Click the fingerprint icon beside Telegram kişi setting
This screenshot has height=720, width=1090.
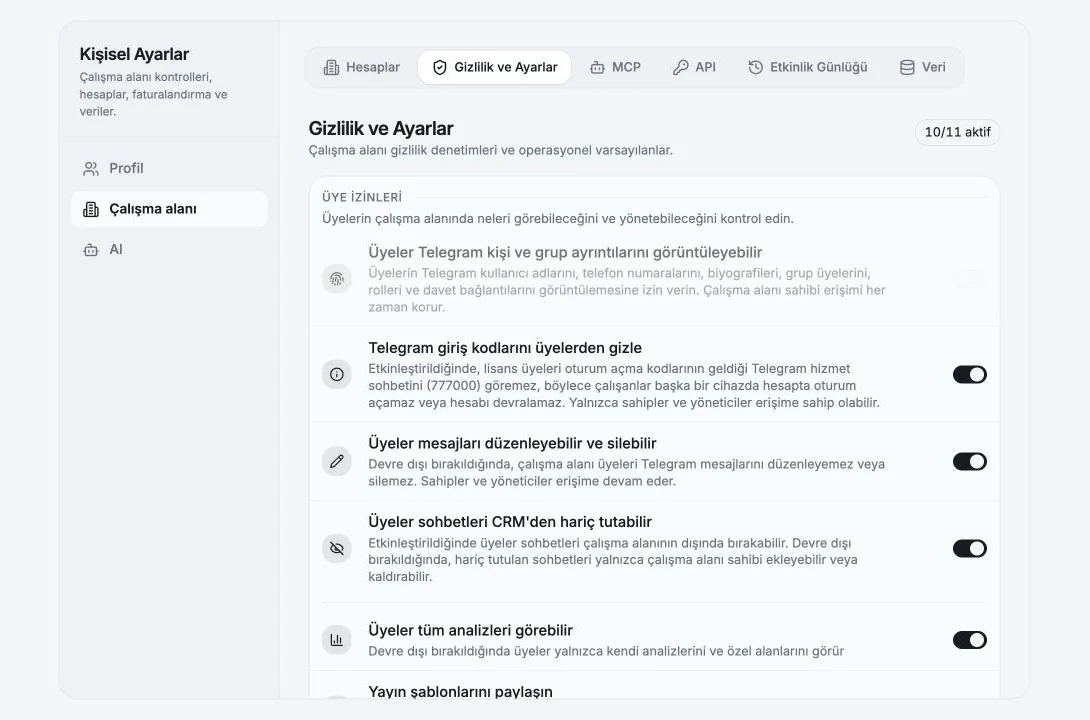click(x=336, y=279)
